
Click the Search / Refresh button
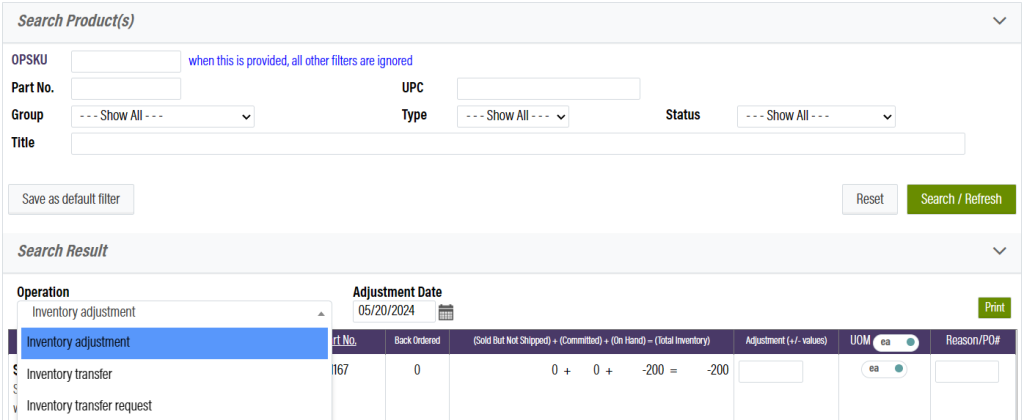(960, 199)
